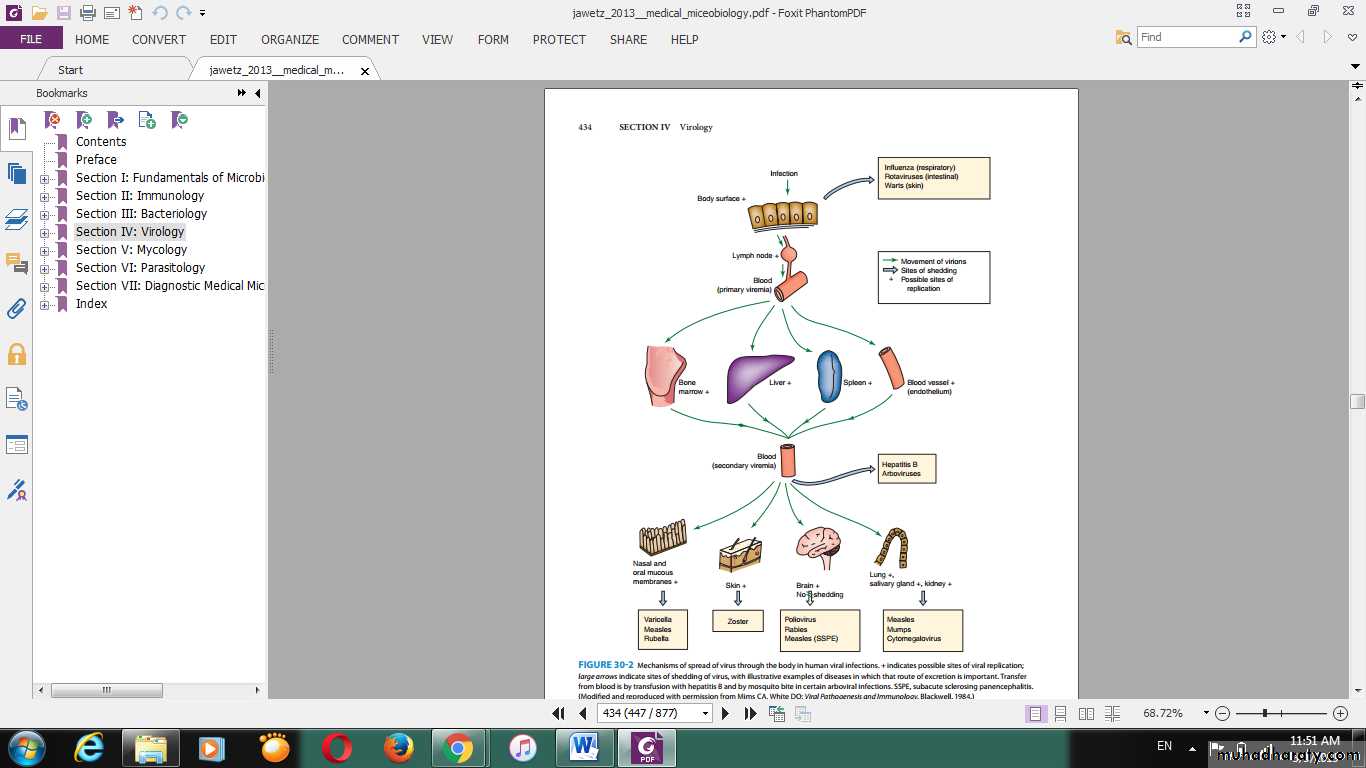Click the zoom slider handle
The width and height of the screenshot is (1366, 768).
1265,713
